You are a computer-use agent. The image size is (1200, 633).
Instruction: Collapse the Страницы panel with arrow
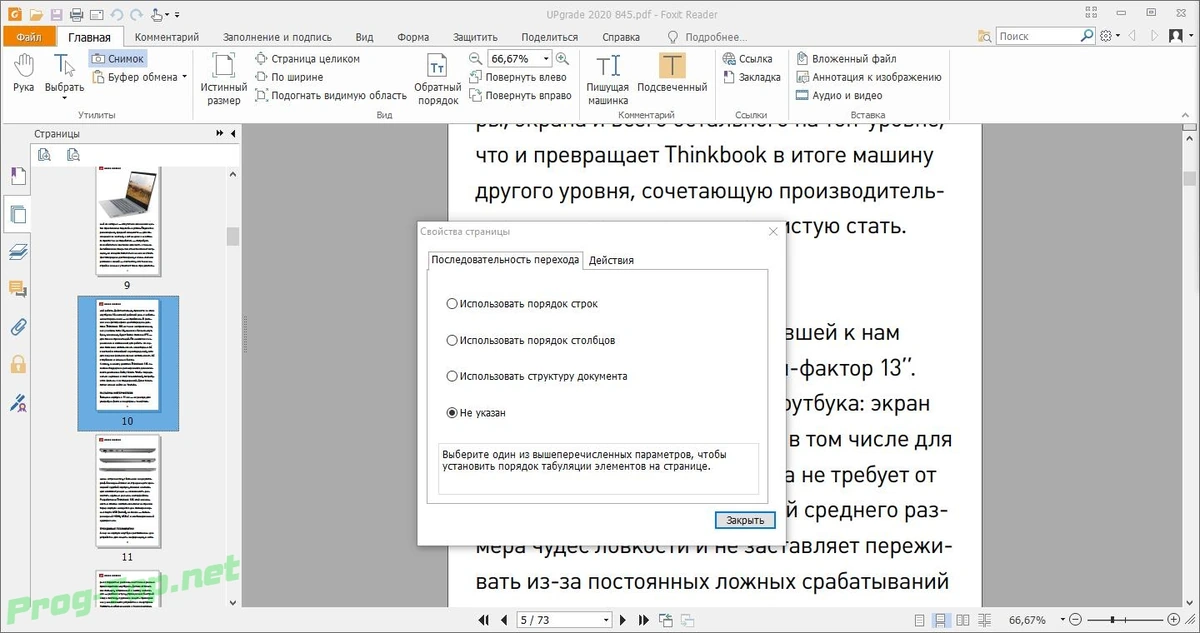point(233,134)
